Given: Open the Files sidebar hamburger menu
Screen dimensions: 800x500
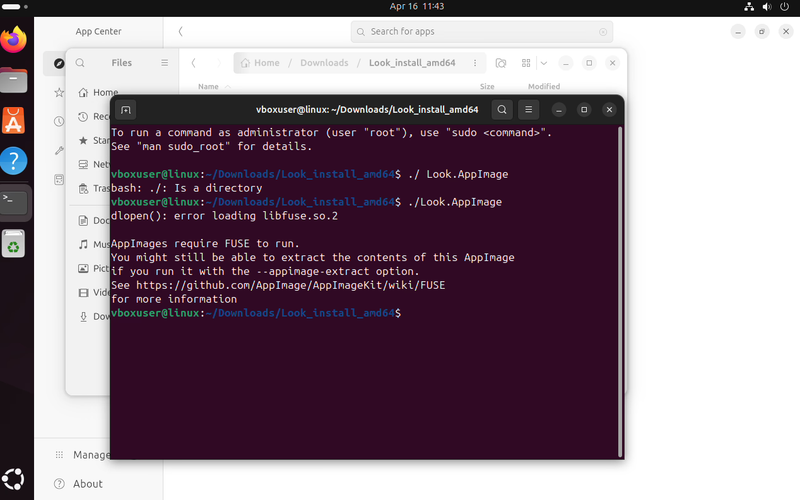Looking at the screenshot, I should coord(164,63).
